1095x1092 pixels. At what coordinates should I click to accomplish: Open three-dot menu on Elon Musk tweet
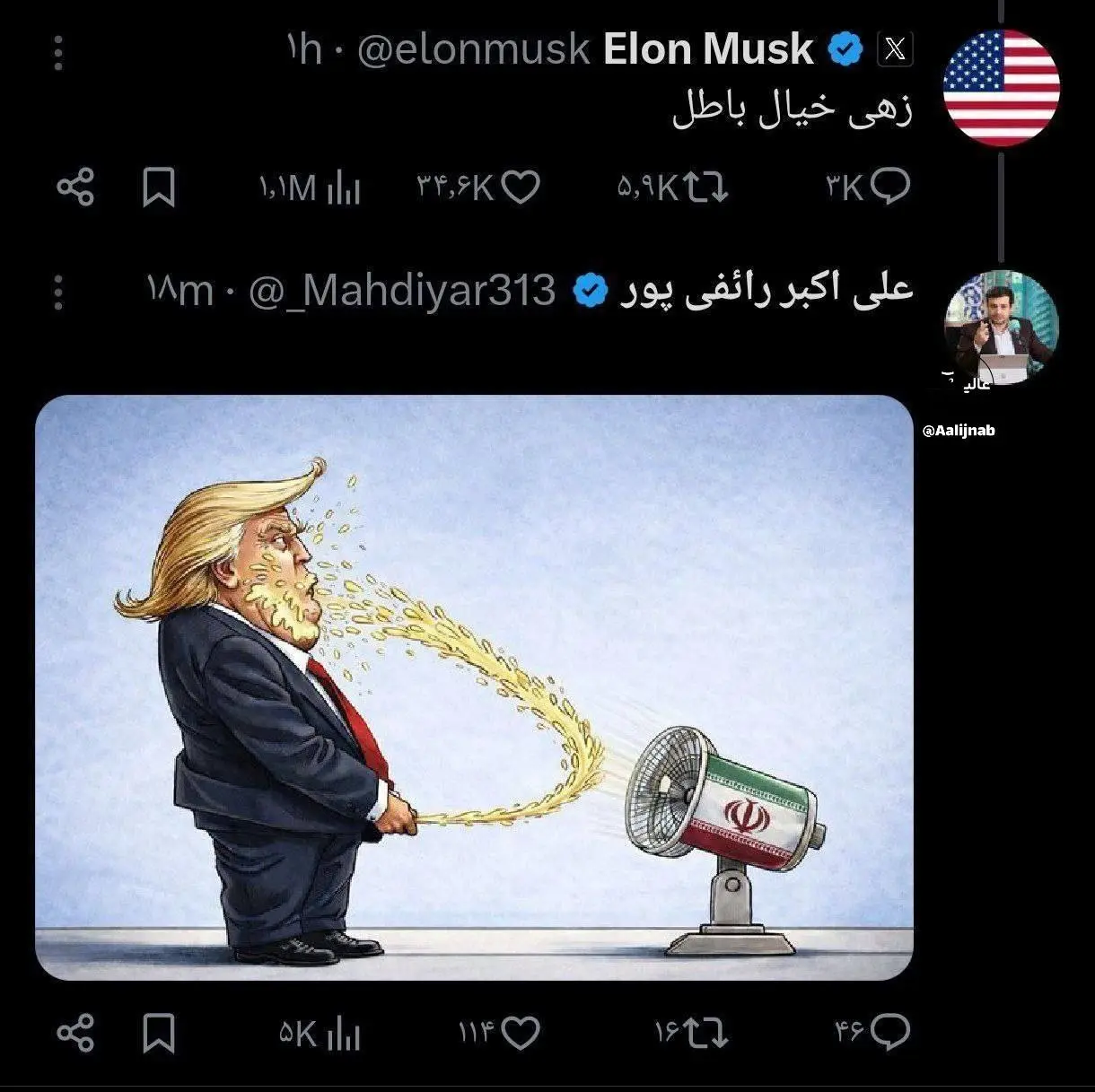pyautogui.click(x=58, y=53)
